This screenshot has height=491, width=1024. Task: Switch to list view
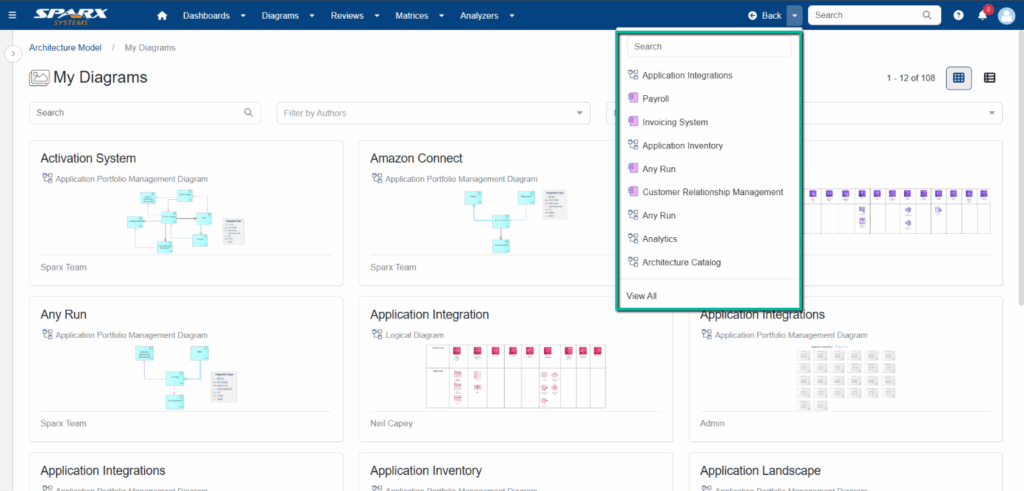point(989,78)
